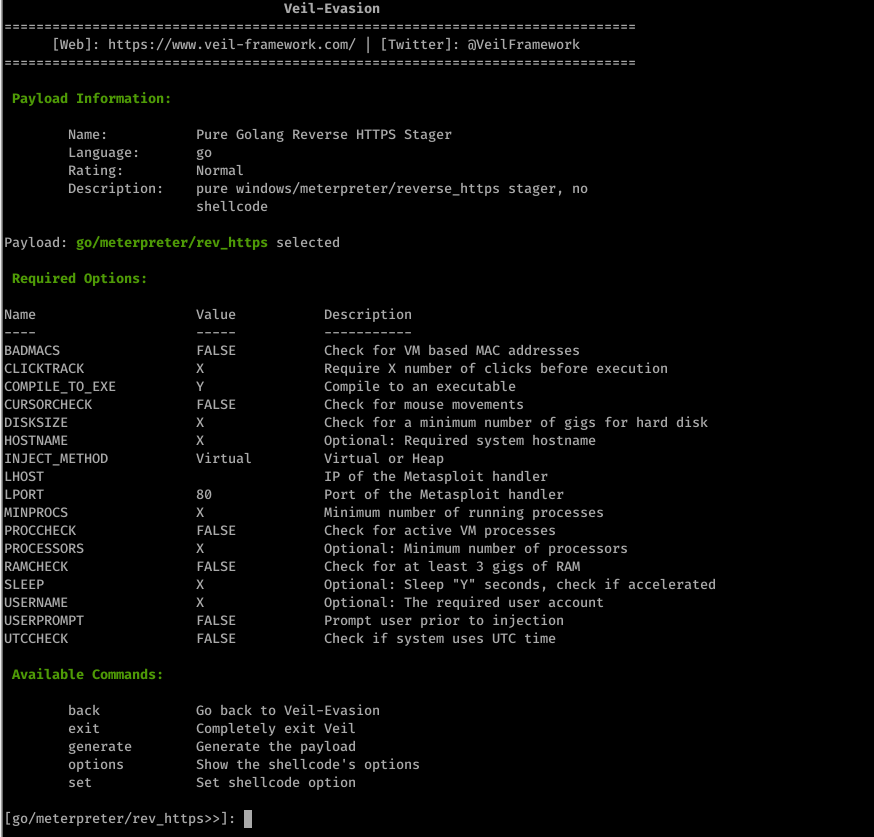The height and width of the screenshot is (837, 874).
Task: Click the description 'Check if system uses UTC time'
Action: [x=440, y=639]
